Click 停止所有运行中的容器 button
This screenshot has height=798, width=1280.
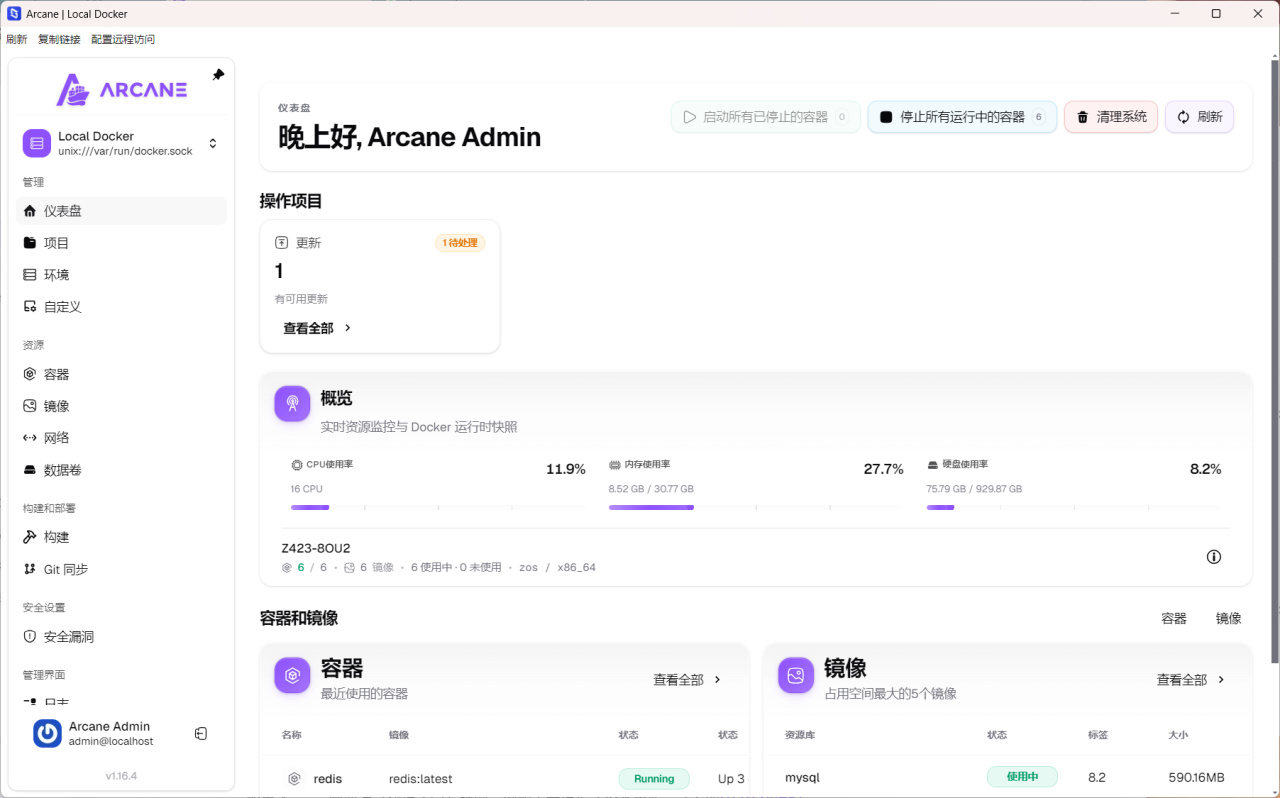click(x=962, y=117)
